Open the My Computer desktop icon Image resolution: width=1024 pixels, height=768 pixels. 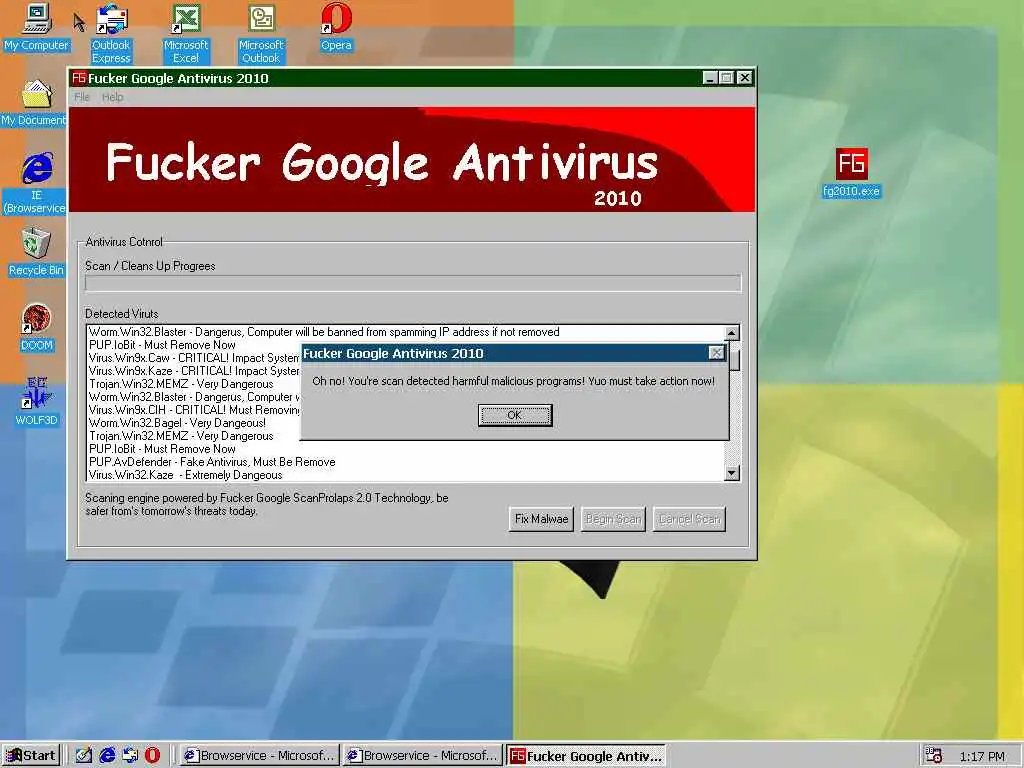click(x=37, y=27)
